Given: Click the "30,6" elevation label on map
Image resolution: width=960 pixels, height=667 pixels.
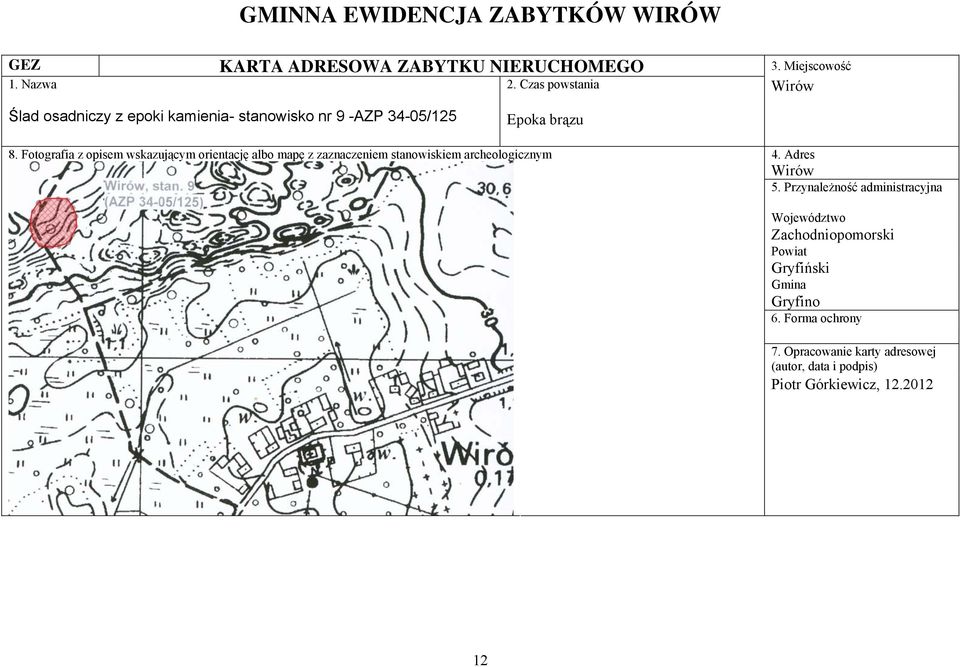Looking at the screenshot, I should [494, 189].
